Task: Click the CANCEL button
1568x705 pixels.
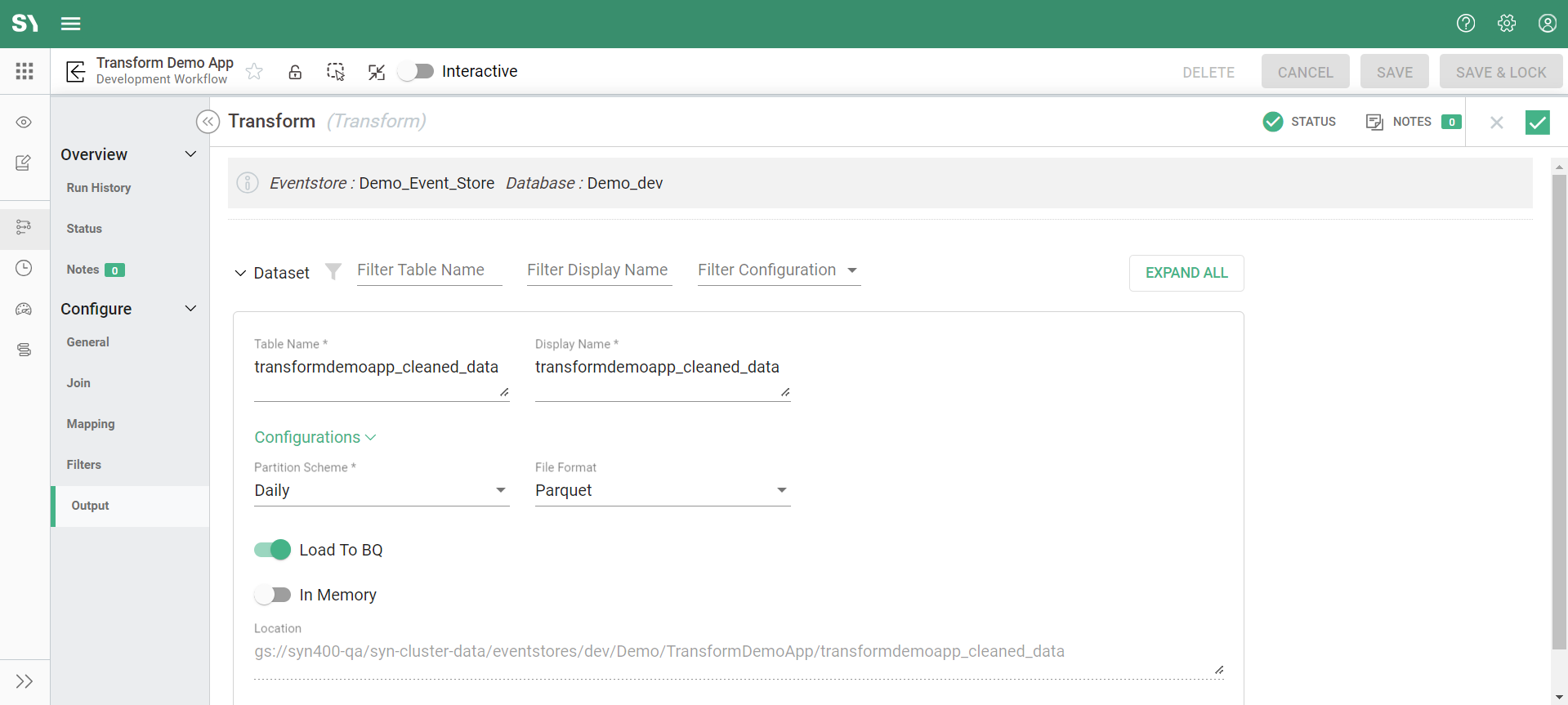Action: click(1305, 72)
